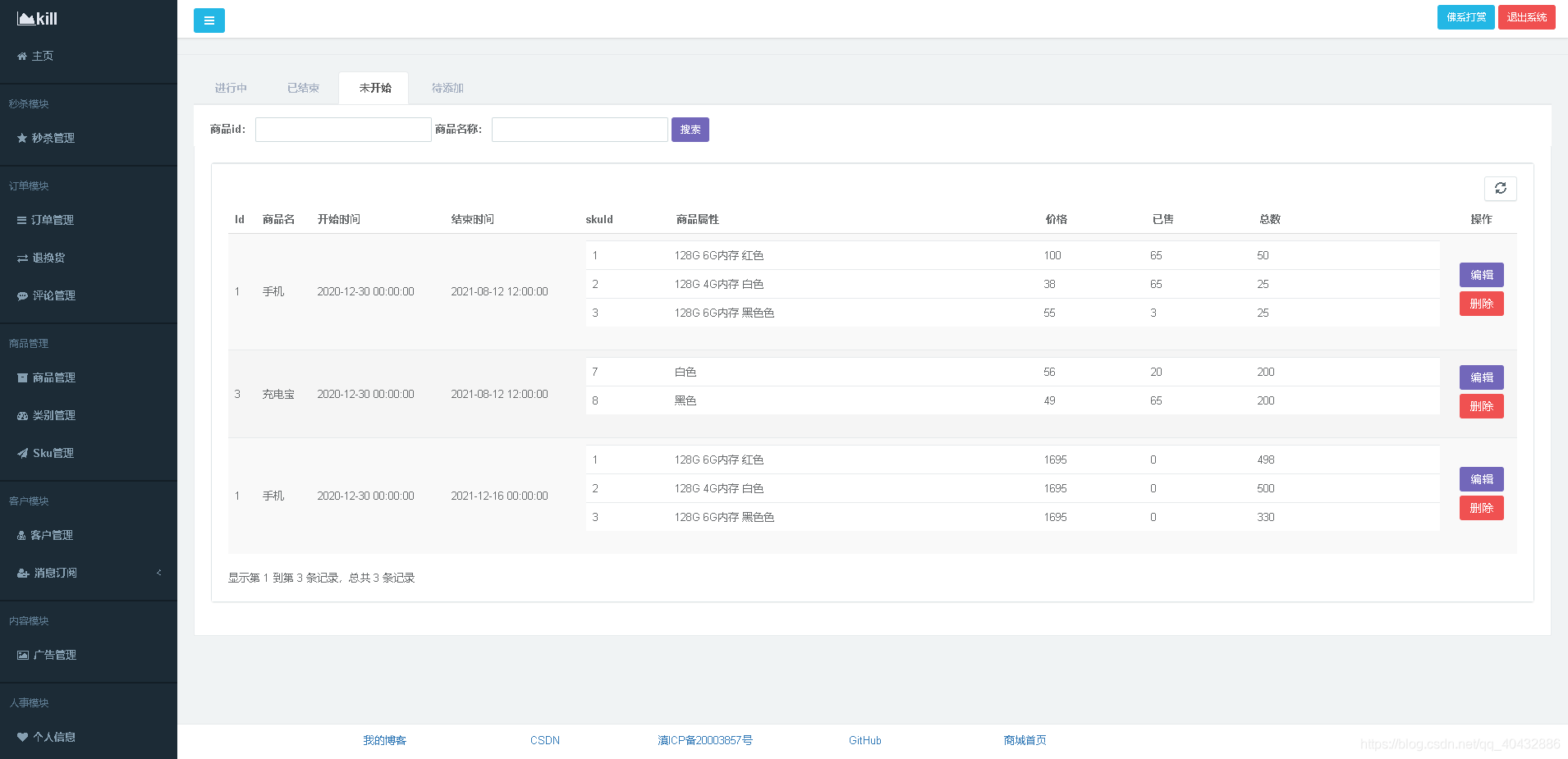Click the table refresh icon
The image size is (1568, 759).
[x=1500, y=189]
